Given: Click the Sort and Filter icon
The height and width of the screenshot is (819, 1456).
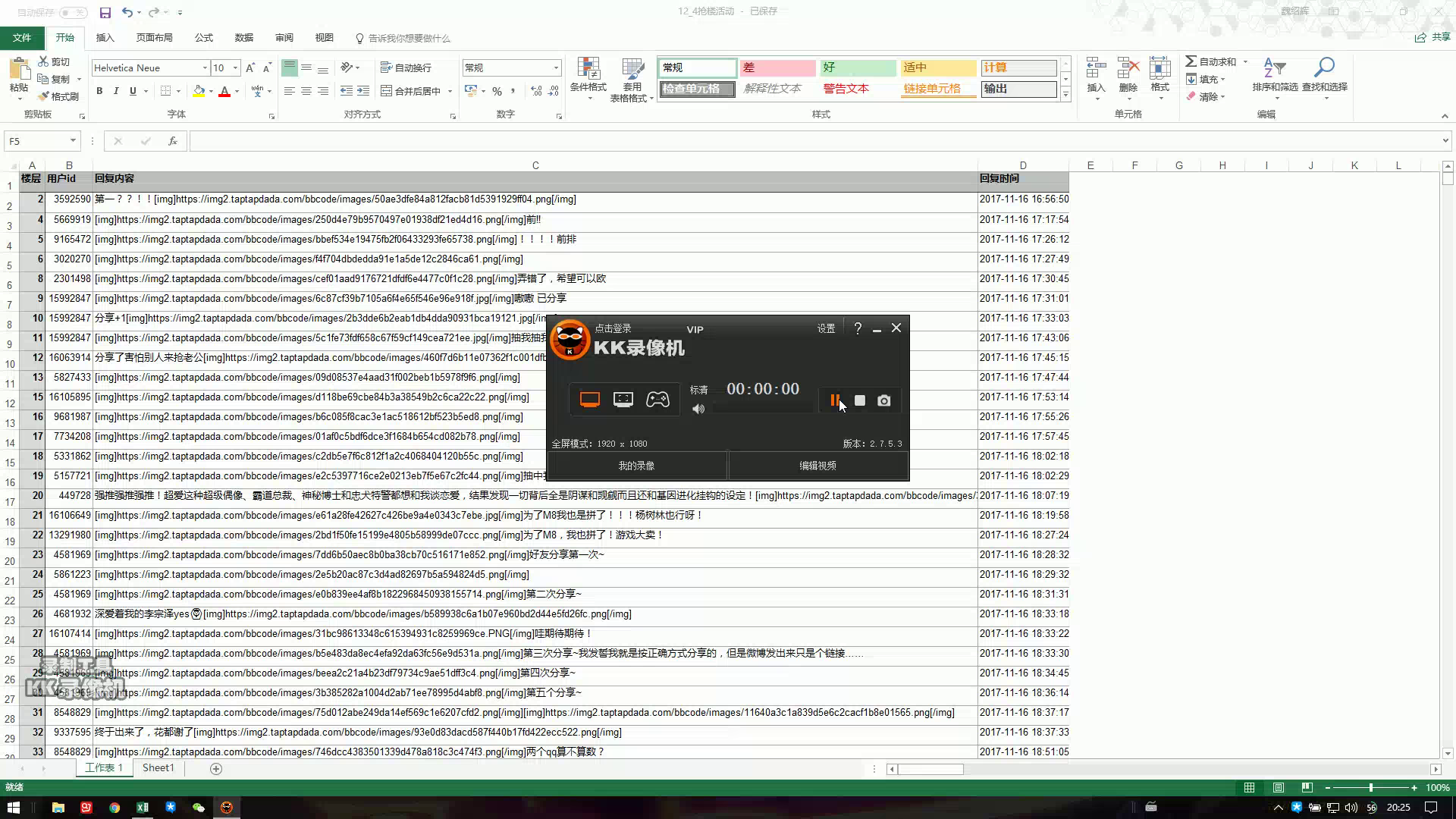Looking at the screenshot, I should [1275, 68].
